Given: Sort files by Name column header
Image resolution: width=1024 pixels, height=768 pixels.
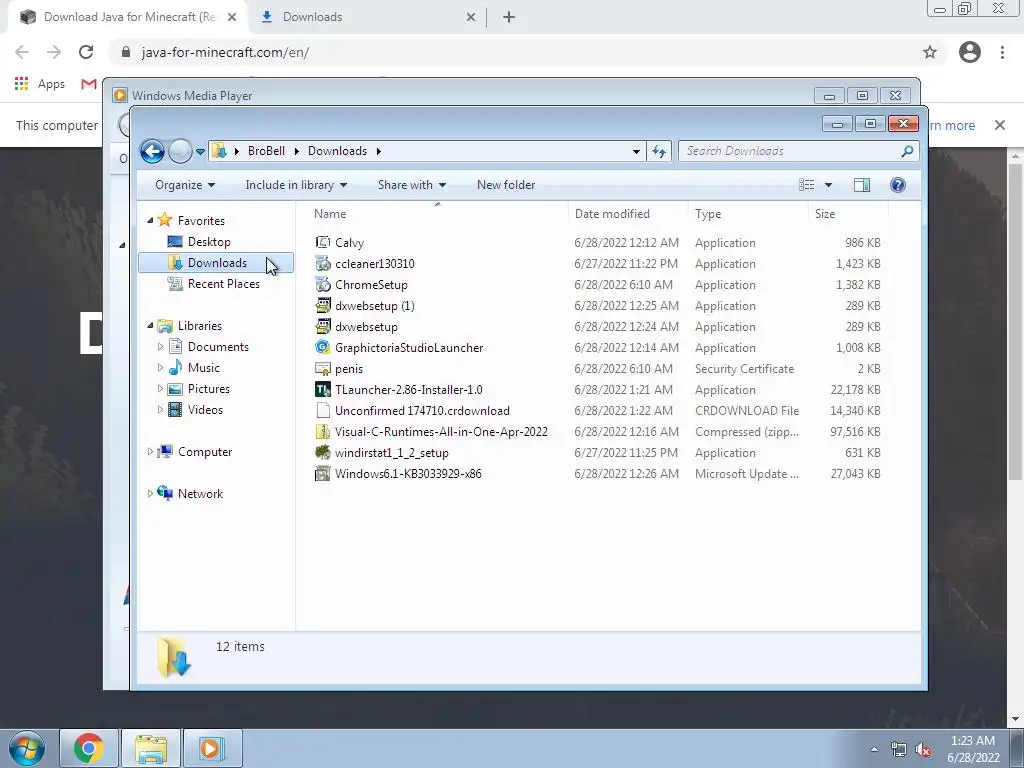Looking at the screenshot, I should pyautogui.click(x=437, y=214).
